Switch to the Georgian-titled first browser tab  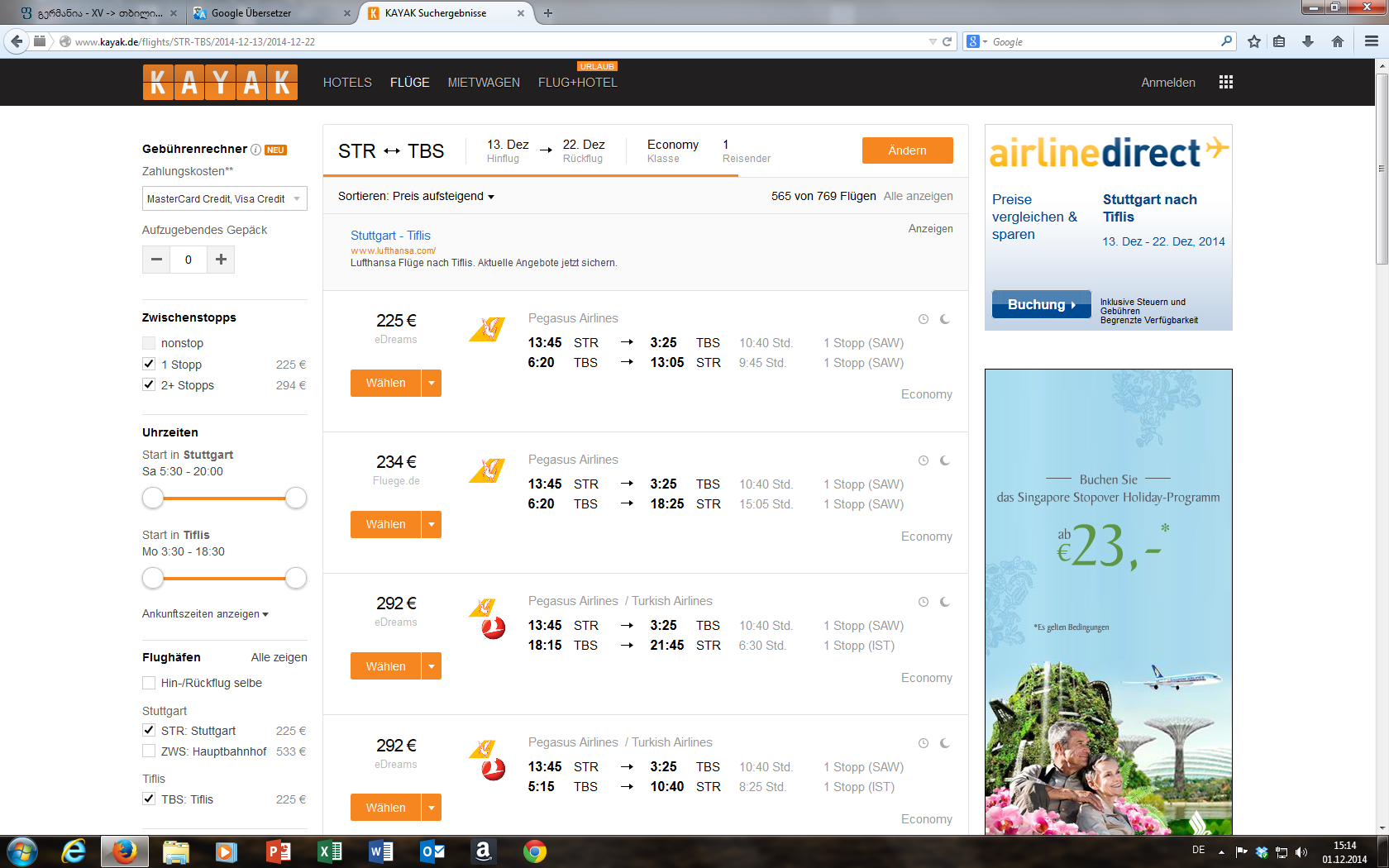point(98,13)
